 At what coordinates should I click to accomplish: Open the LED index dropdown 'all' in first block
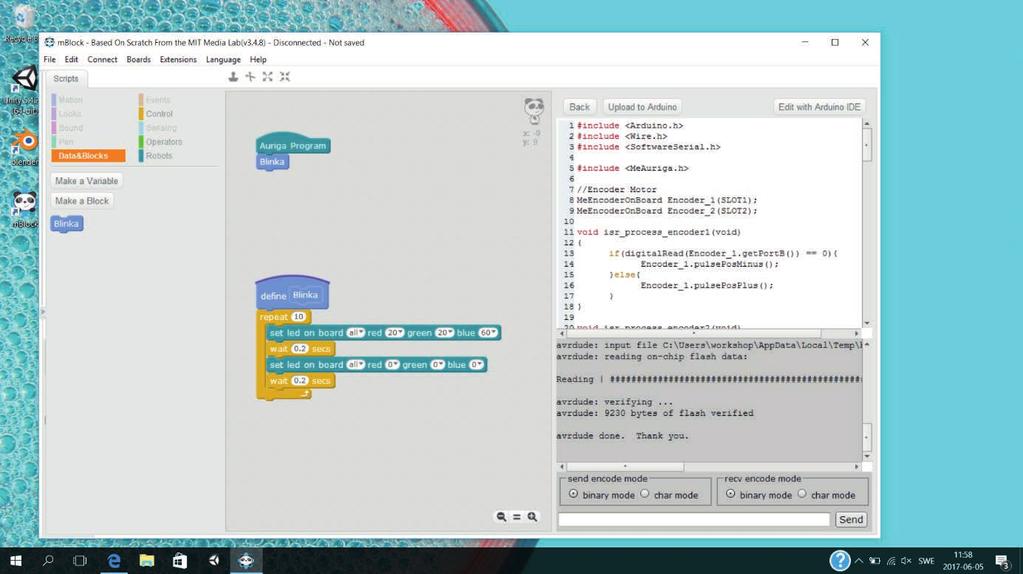click(x=356, y=333)
